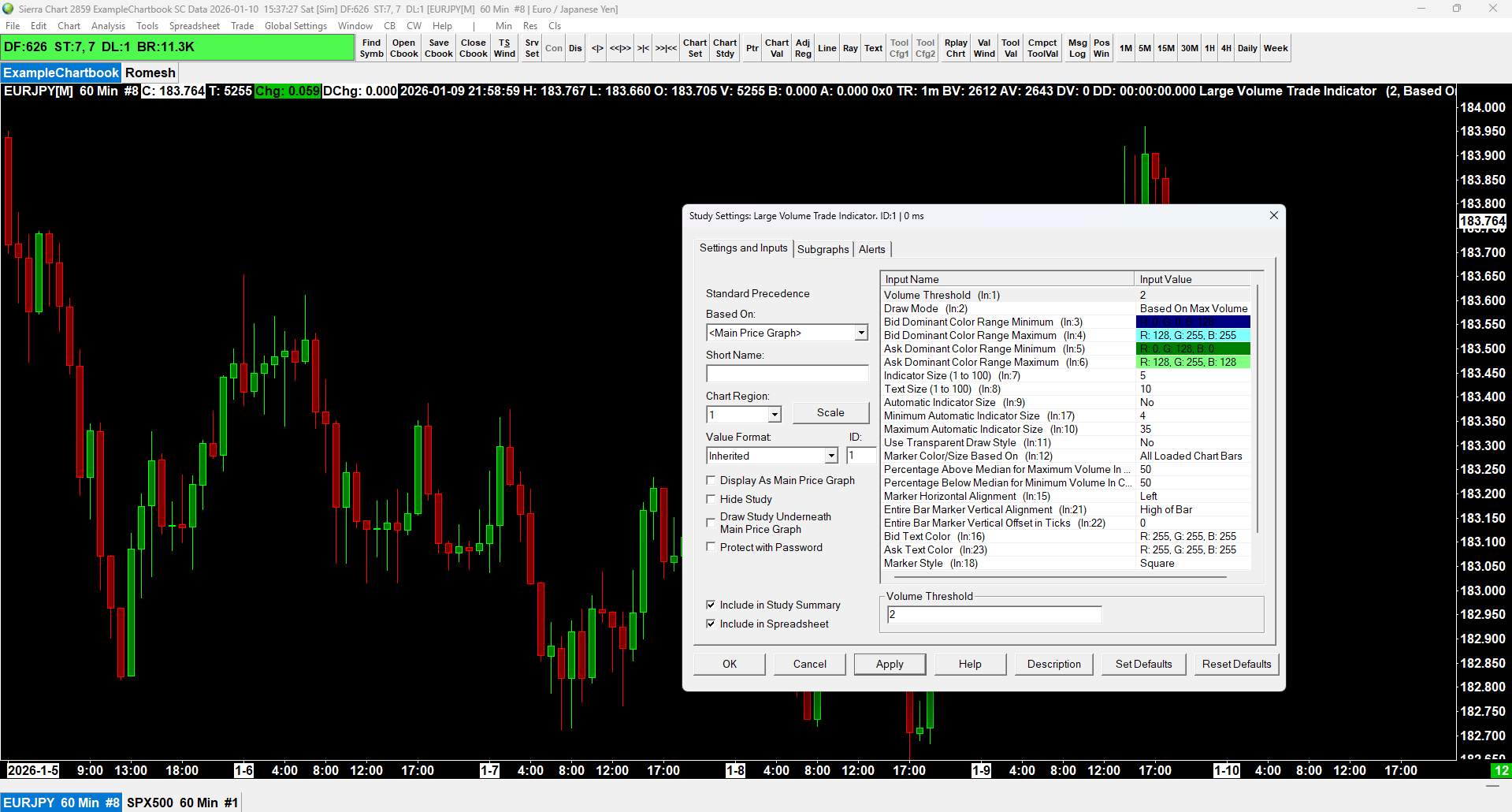Image resolution: width=1512 pixels, height=812 pixels.
Task: Click the Tool Cfg2 toolbar button
Action: click(x=926, y=48)
